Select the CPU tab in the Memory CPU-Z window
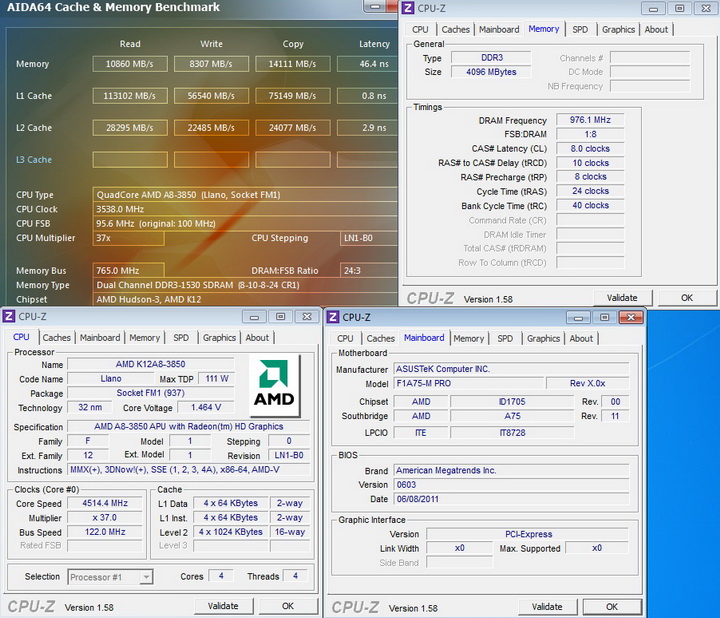 click(420, 29)
